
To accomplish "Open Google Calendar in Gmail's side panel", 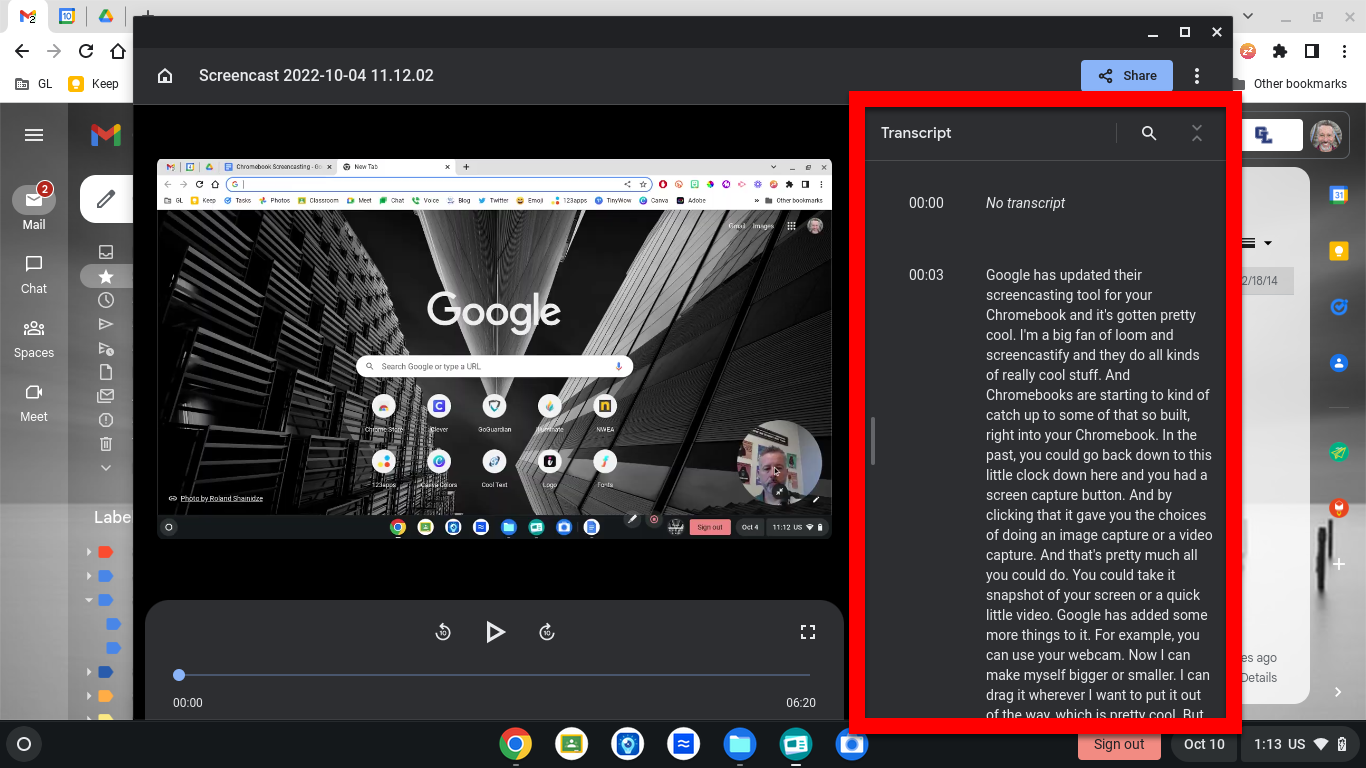I will [1339, 195].
